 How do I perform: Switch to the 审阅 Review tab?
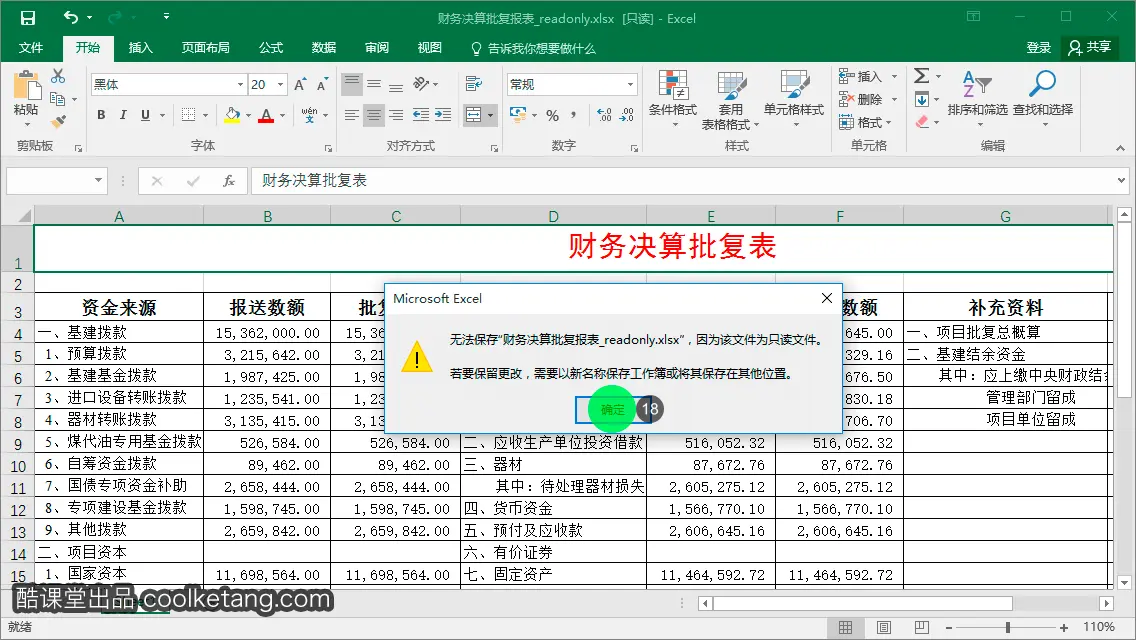[377, 48]
